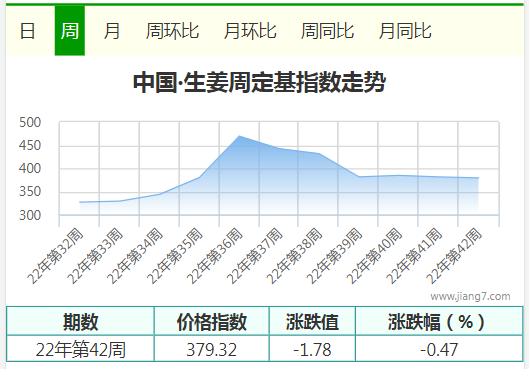
Task: Select the 379.32 price index cell
Action: pos(212,349)
